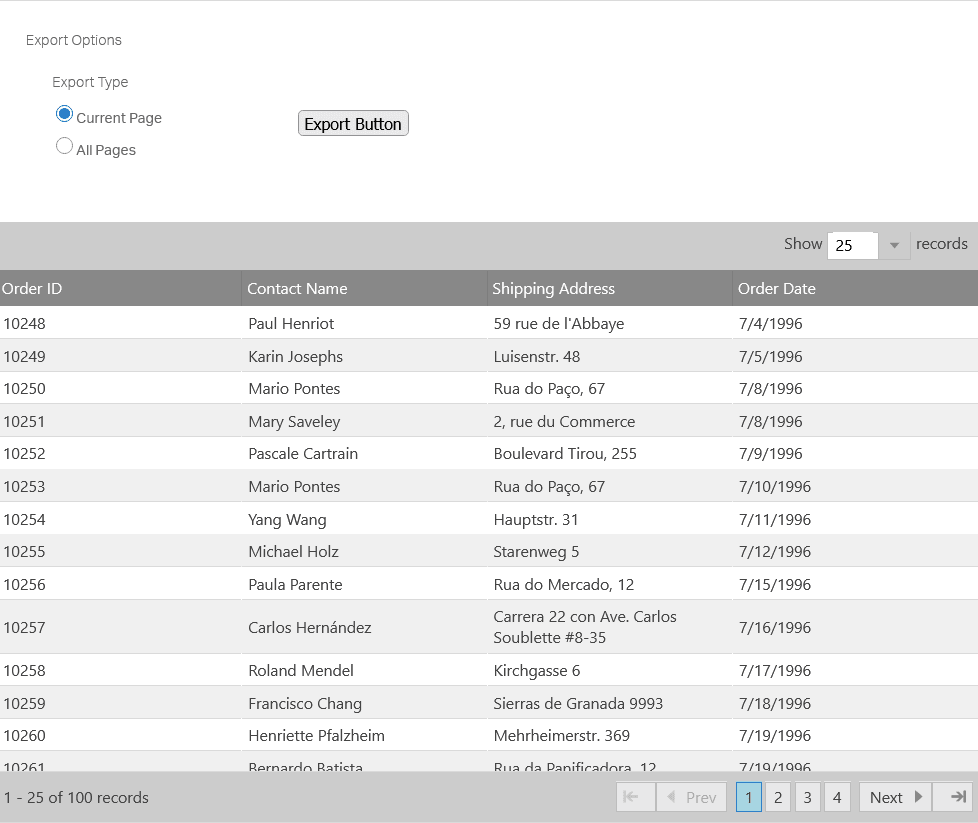Click address Rua do Mercado, 12
Screen dimensions: 978x823
564,585
